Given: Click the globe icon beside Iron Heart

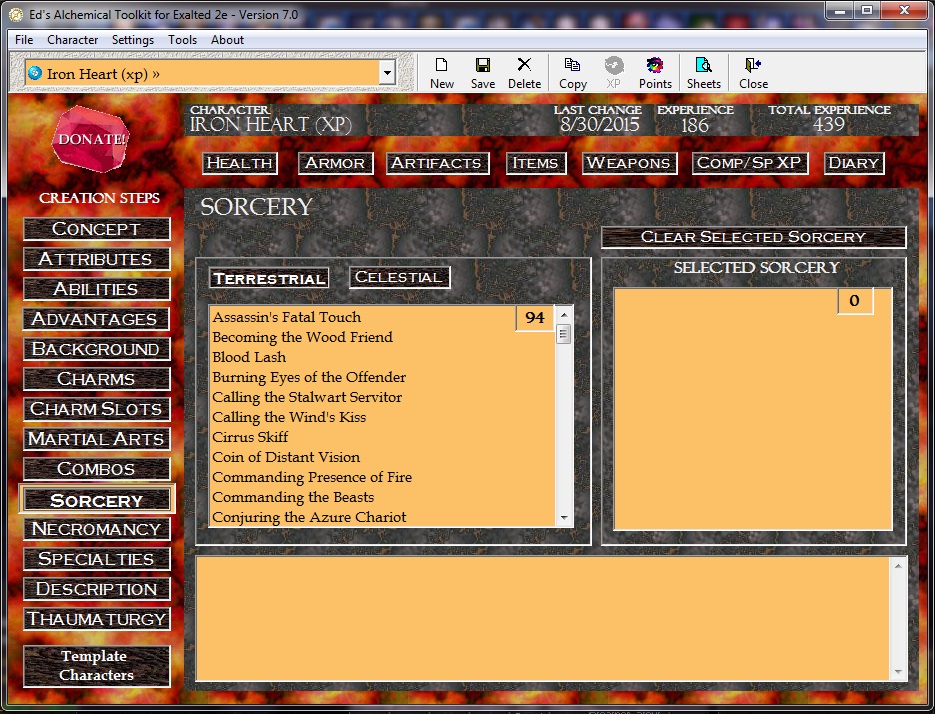Looking at the screenshot, I should [35, 73].
